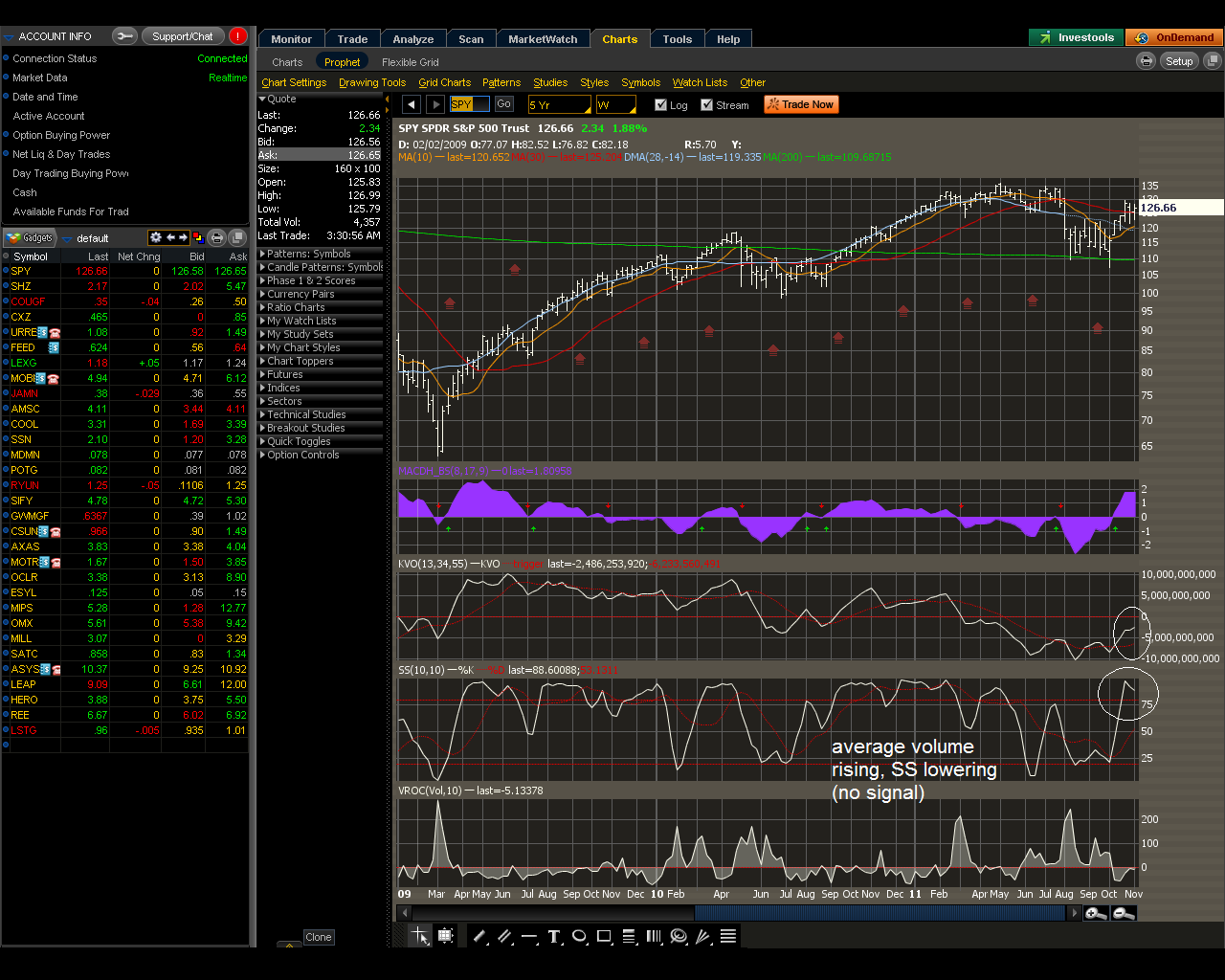Click the Investools button
The height and width of the screenshot is (980, 1225).
1077,37
